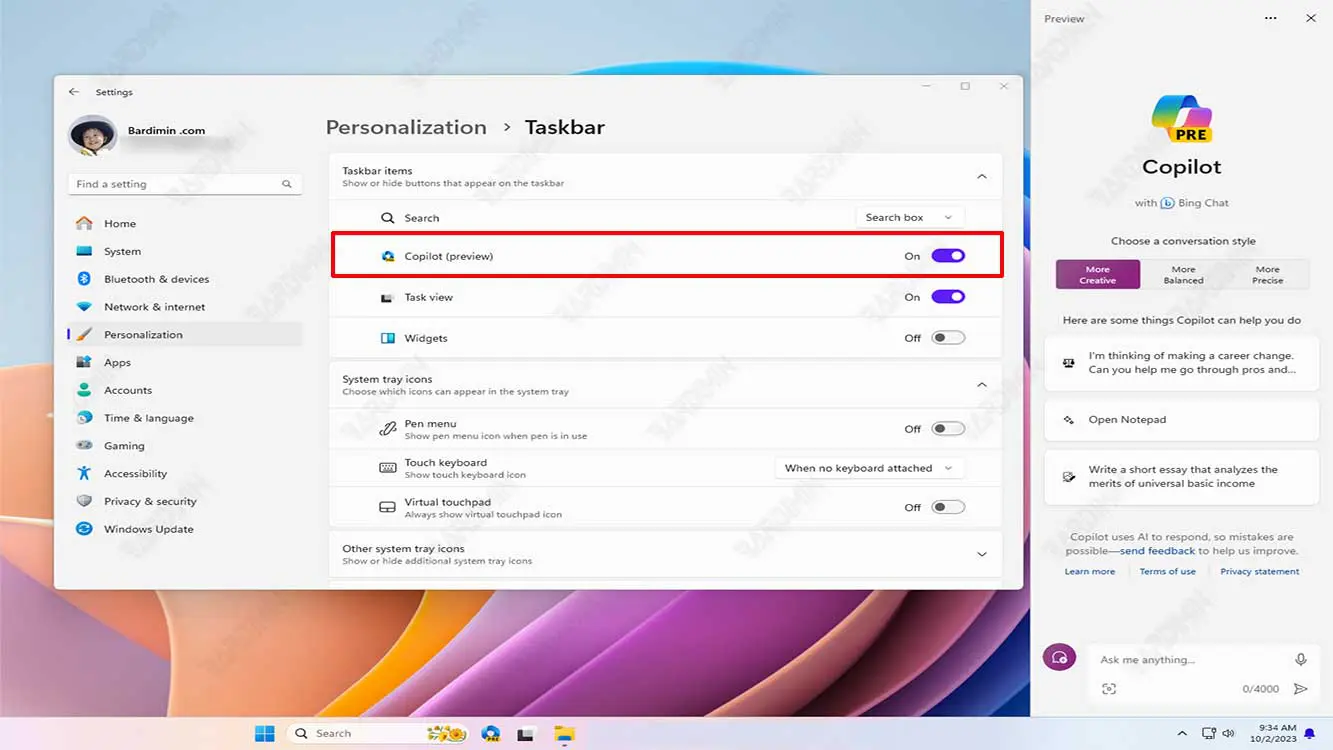
Task: Click the Windows Update icon
Action: (84, 529)
